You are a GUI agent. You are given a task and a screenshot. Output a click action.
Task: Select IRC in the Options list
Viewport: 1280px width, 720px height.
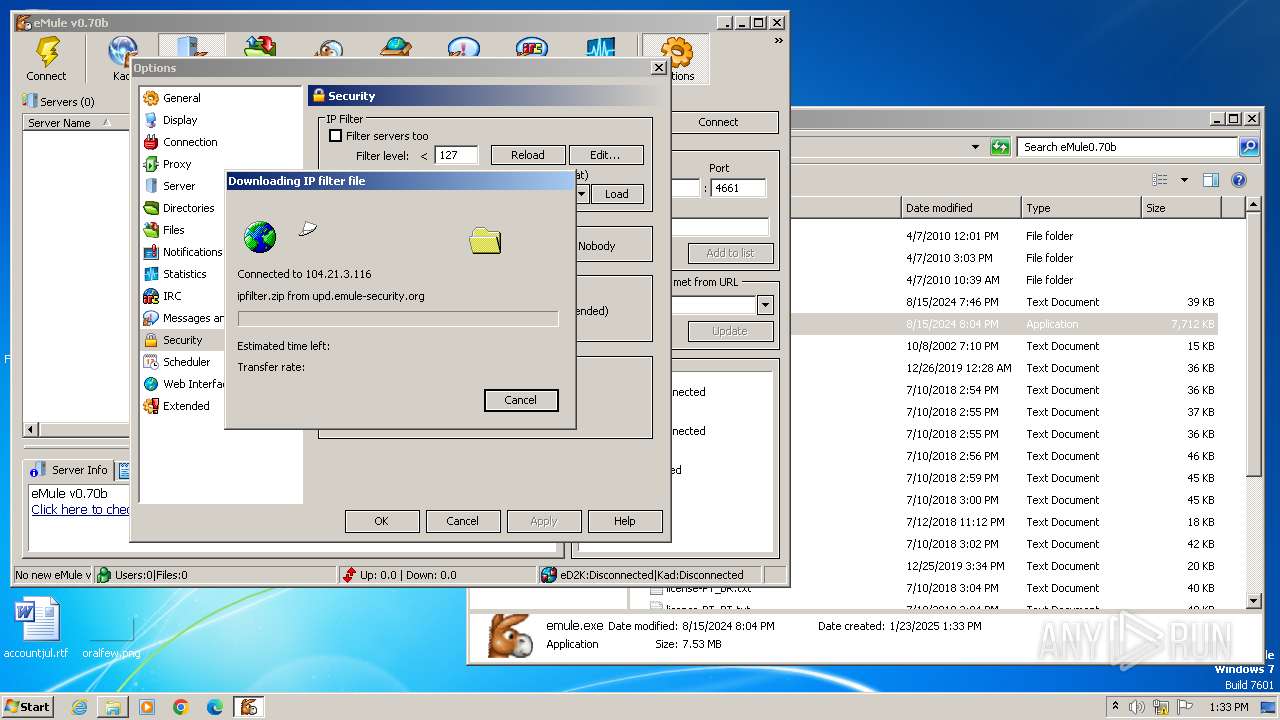172,296
